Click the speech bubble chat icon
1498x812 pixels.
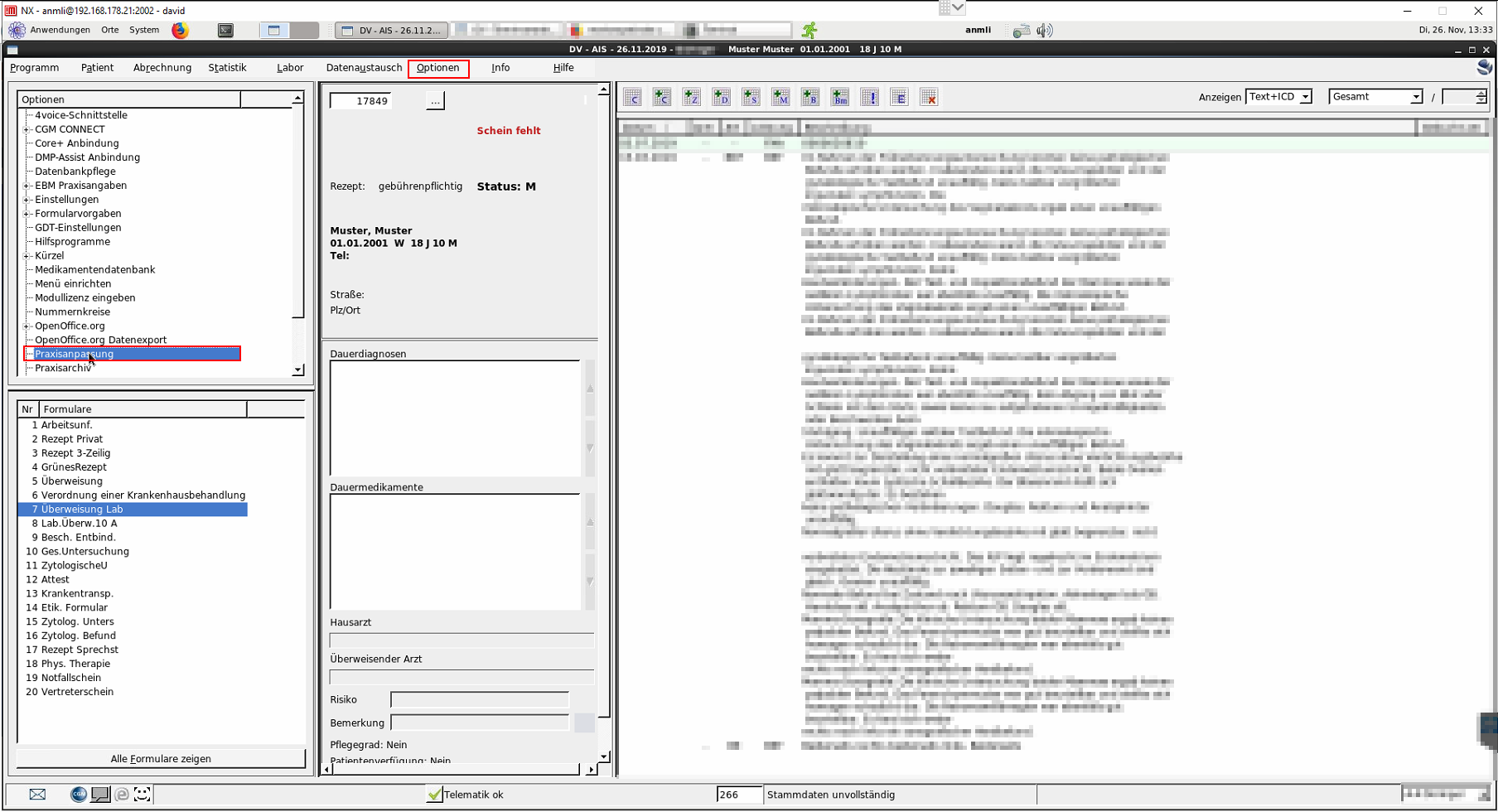click(x=100, y=795)
